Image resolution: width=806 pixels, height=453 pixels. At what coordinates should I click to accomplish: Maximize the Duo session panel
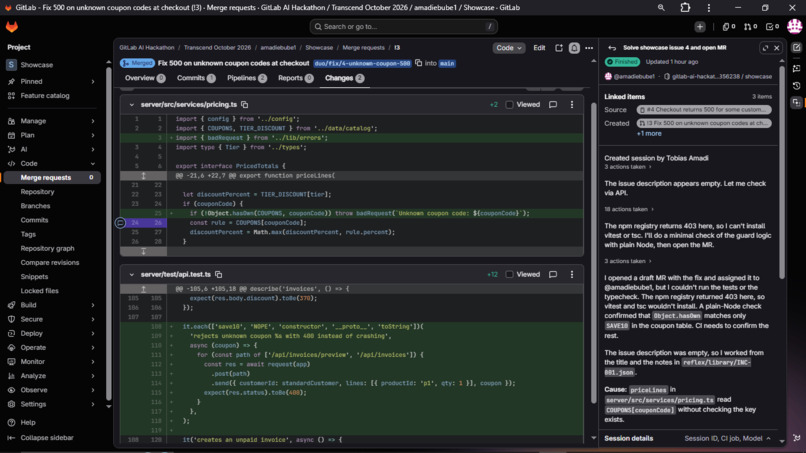pos(765,48)
